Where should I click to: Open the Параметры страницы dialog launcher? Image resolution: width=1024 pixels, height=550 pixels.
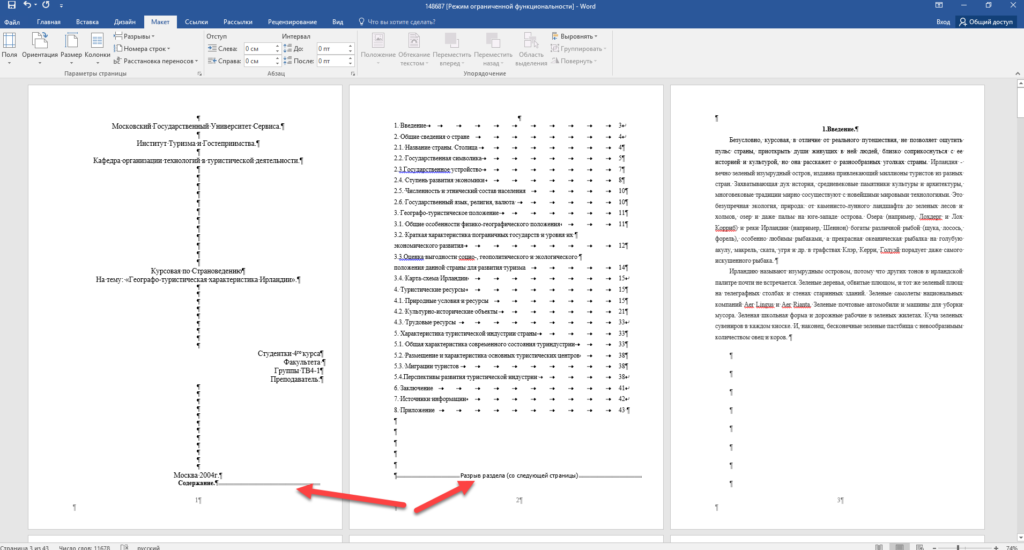coord(198,74)
